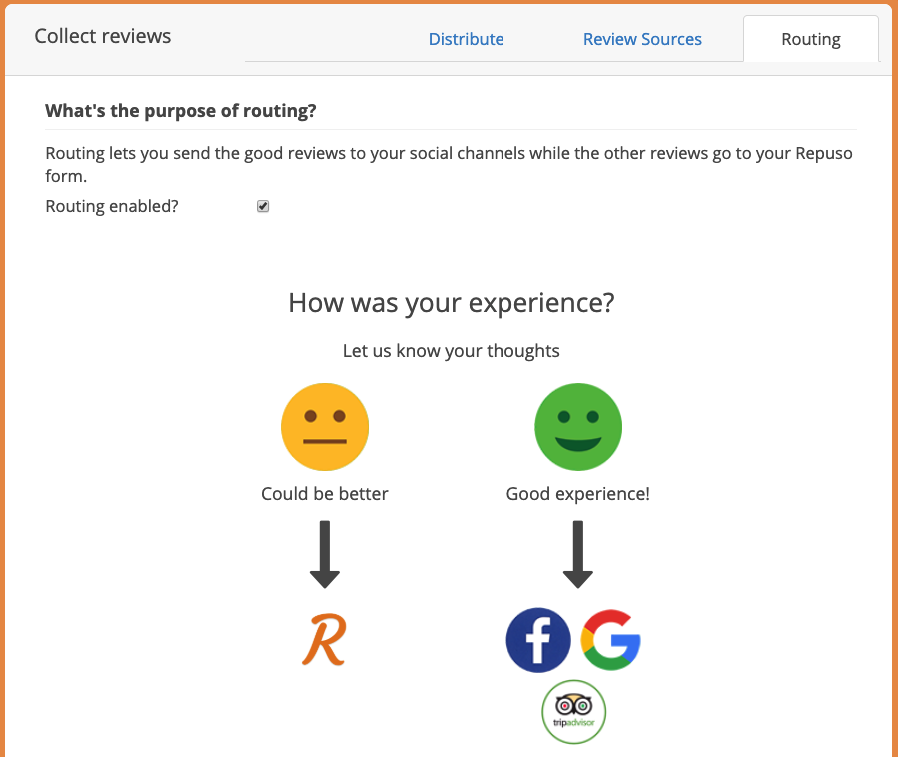This screenshot has height=757, width=898.
Task: Click the How was your experience heading
Action: pyautogui.click(x=451, y=303)
